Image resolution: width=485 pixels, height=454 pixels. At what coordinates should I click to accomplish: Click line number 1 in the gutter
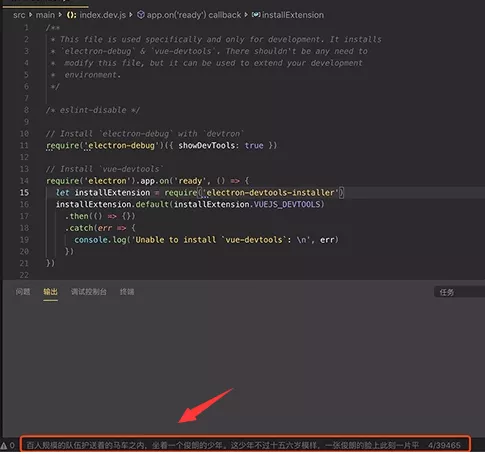(x=26, y=27)
